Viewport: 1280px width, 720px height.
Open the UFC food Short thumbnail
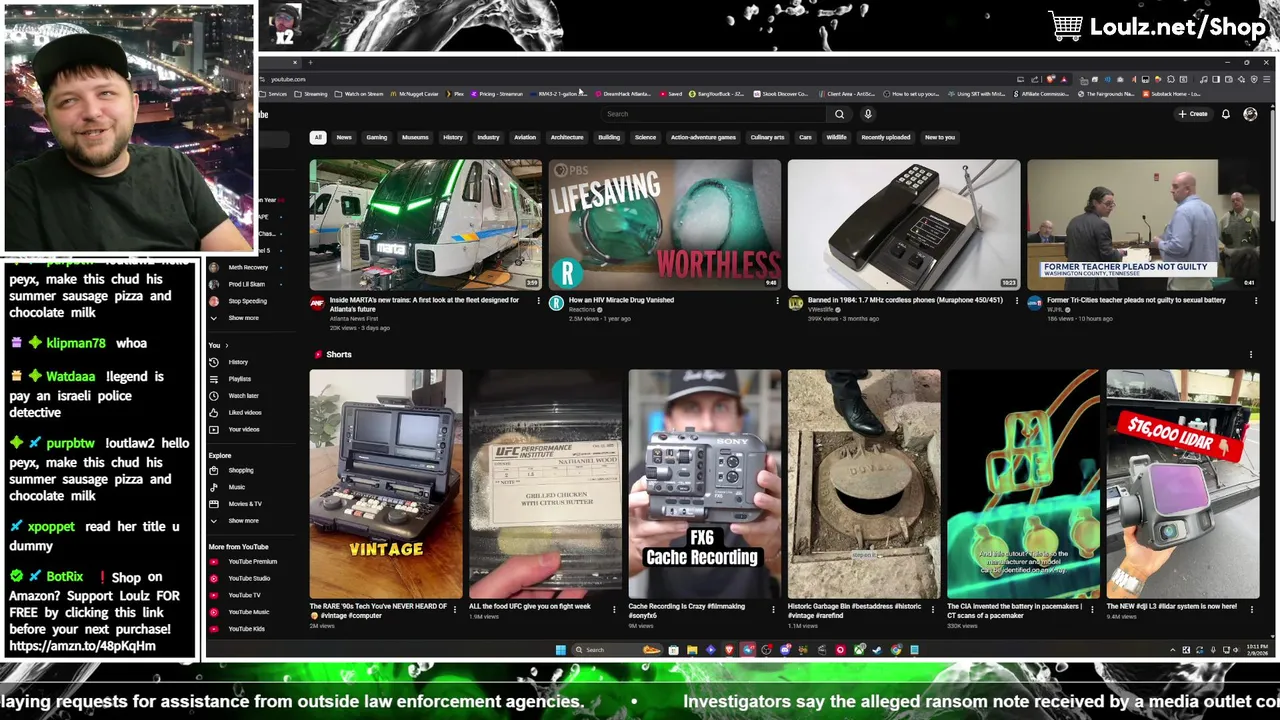point(545,484)
